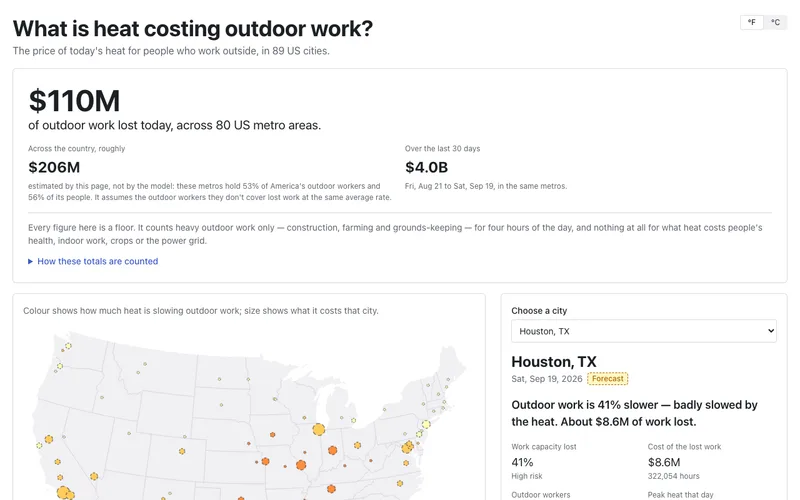Expand 'How these totals are counted'
The height and width of the screenshot is (500, 800).
93,261
